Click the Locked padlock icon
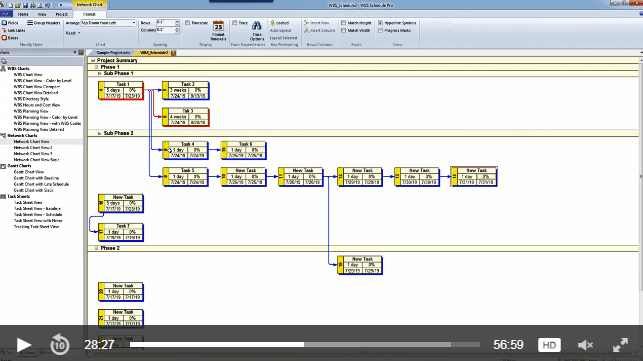 pyautogui.click(x=272, y=23)
